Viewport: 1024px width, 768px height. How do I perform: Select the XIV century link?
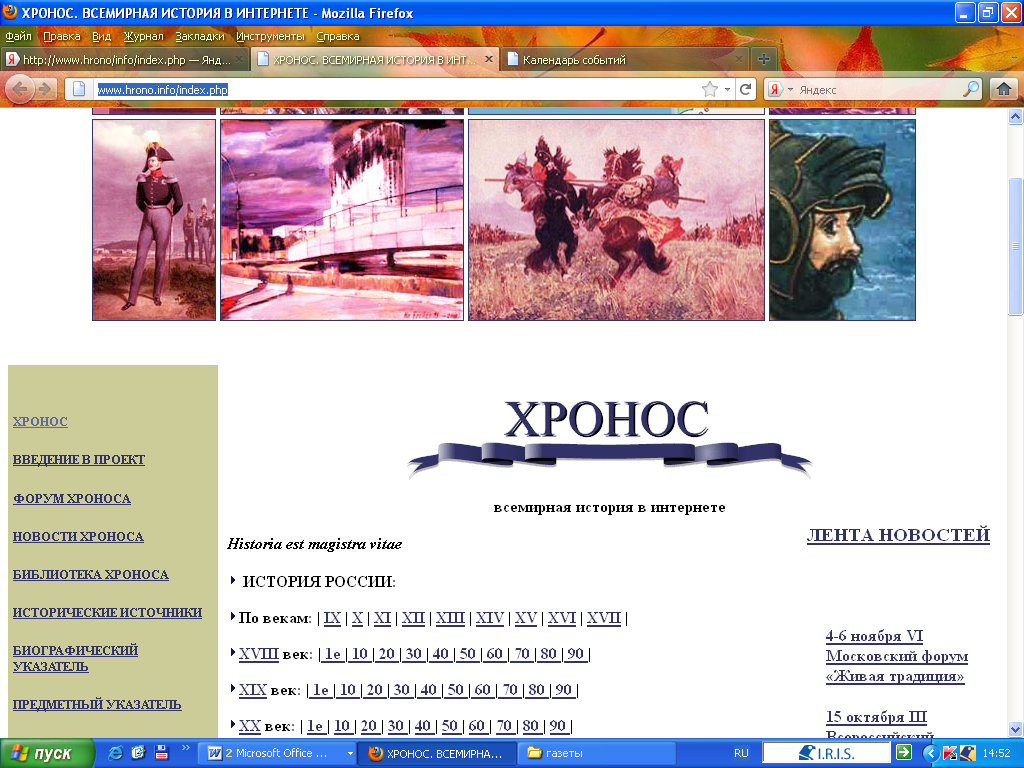[x=490, y=618]
